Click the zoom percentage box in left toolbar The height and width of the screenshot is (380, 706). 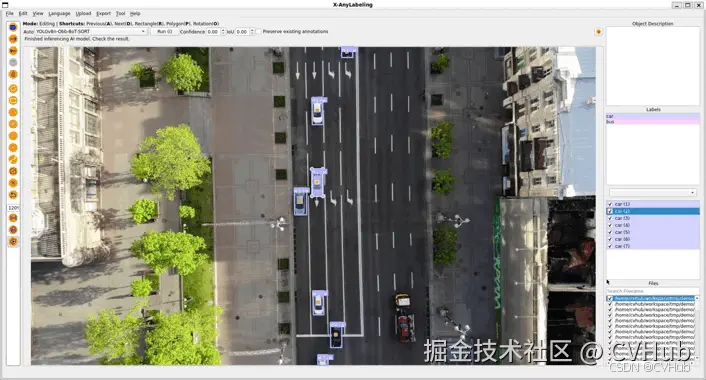(x=13, y=208)
